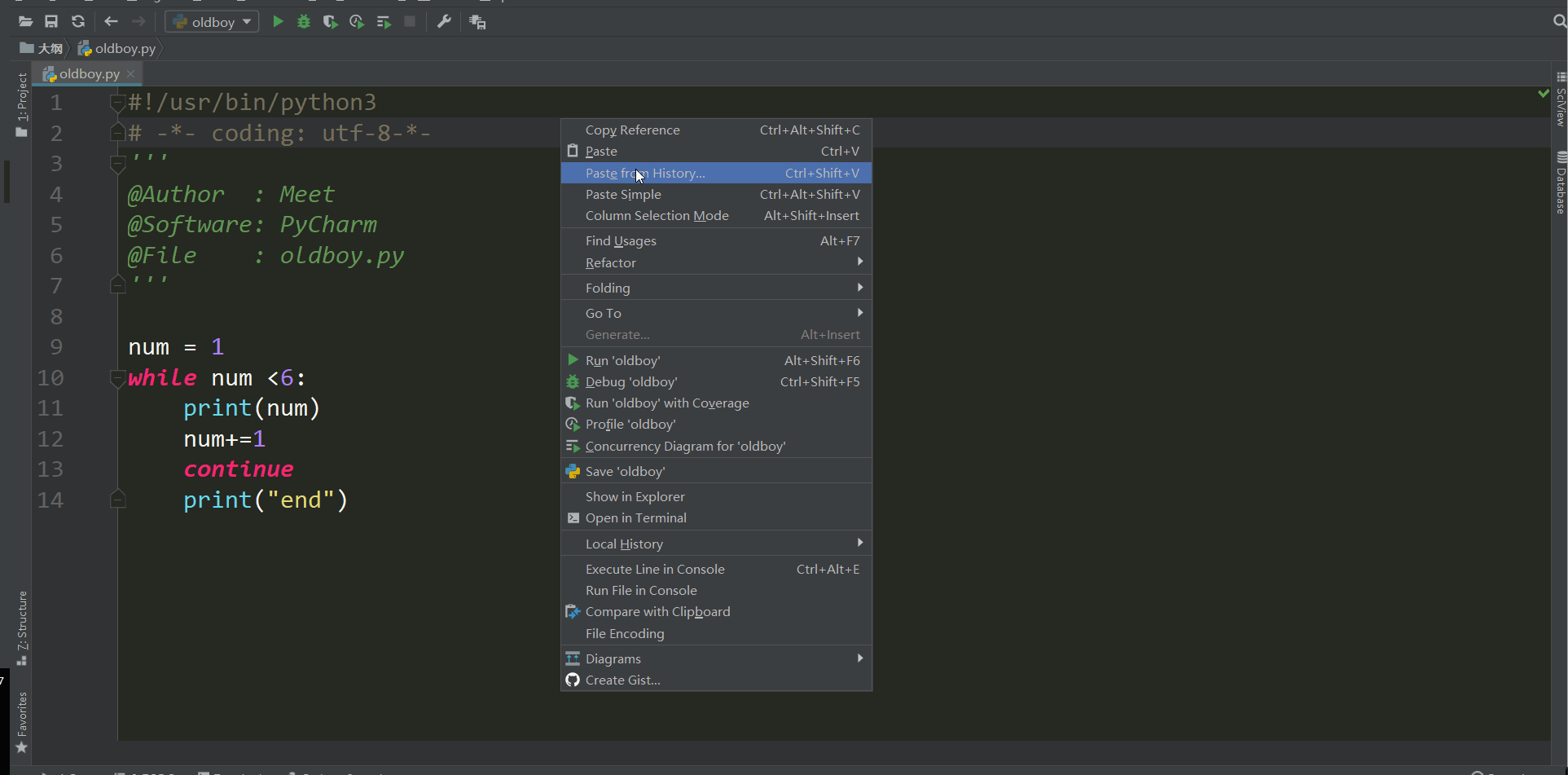Click the green inspection checkmark icon
Viewport: 1568px width, 775px height.
1543,94
